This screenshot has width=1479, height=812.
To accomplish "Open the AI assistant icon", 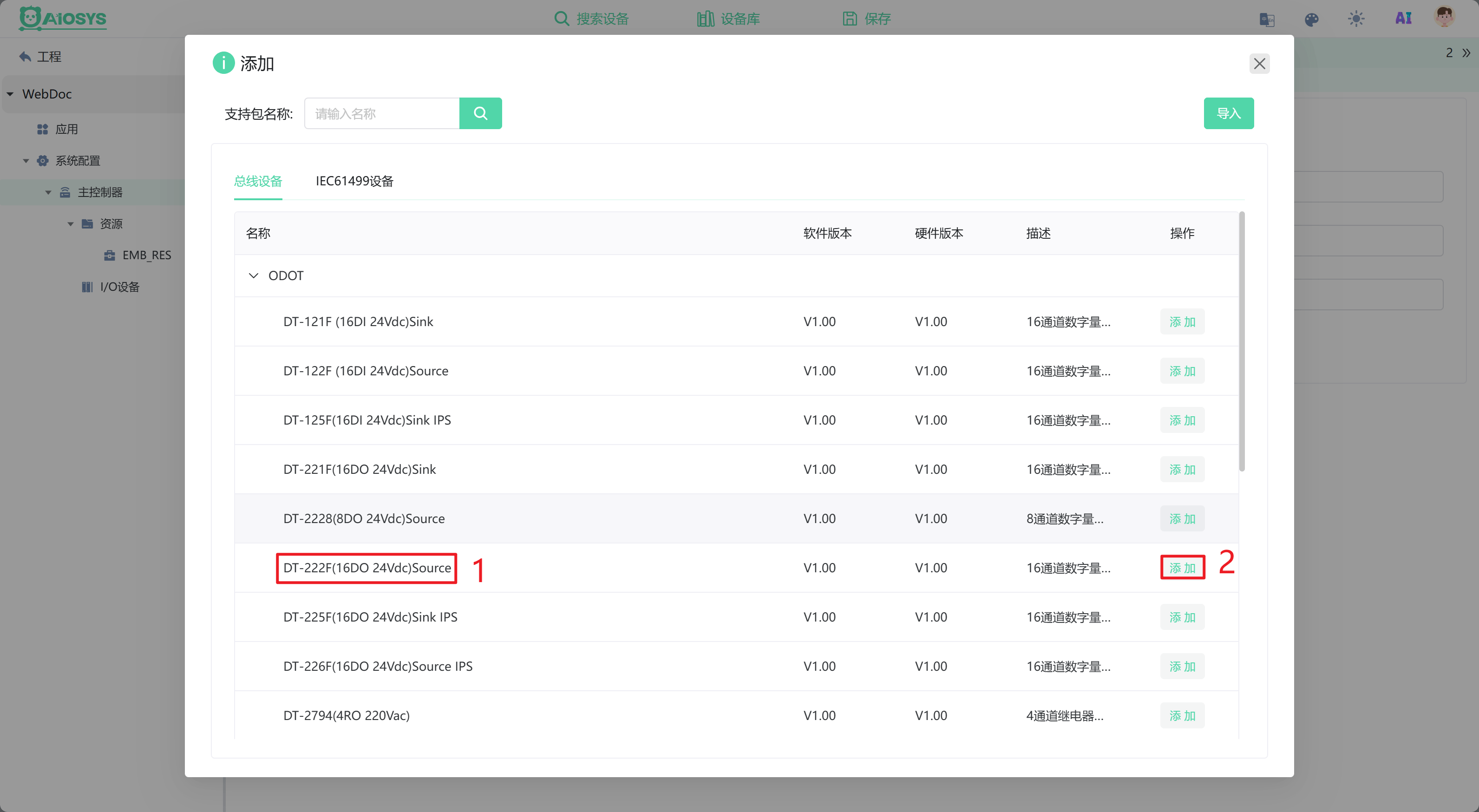I will pos(1403,19).
